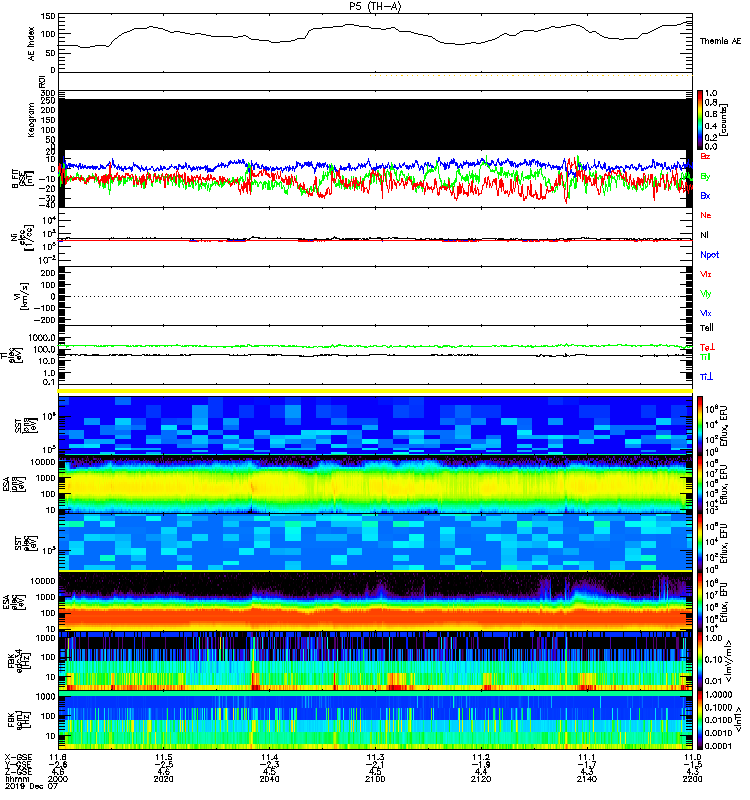Click the blue Npot legend label
Image resolution: width=750 pixels, height=800 pixels.
coord(710,255)
